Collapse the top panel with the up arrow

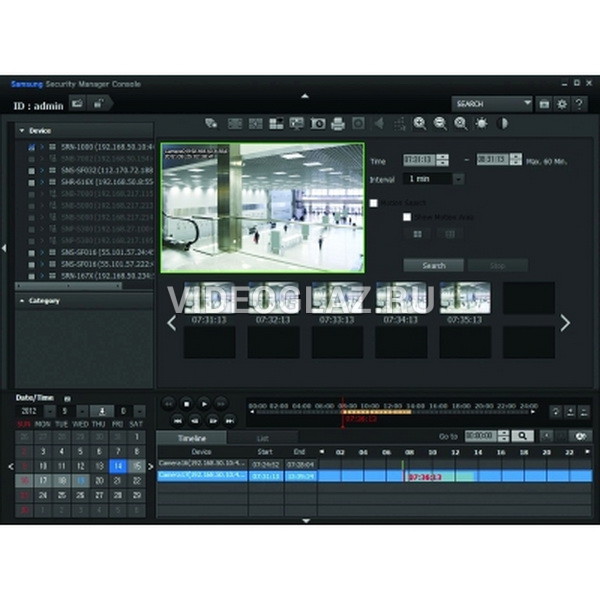pos(305,96)
